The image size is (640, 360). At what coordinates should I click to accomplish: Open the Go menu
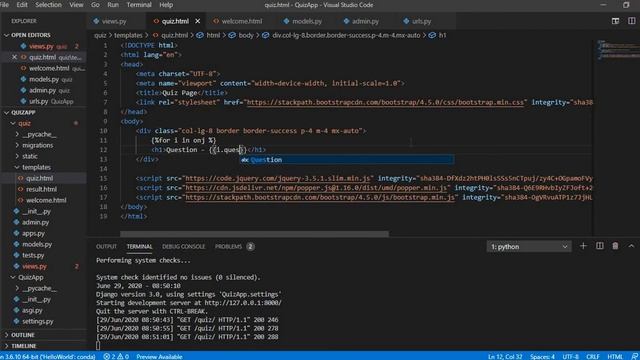tap(95, 5)
